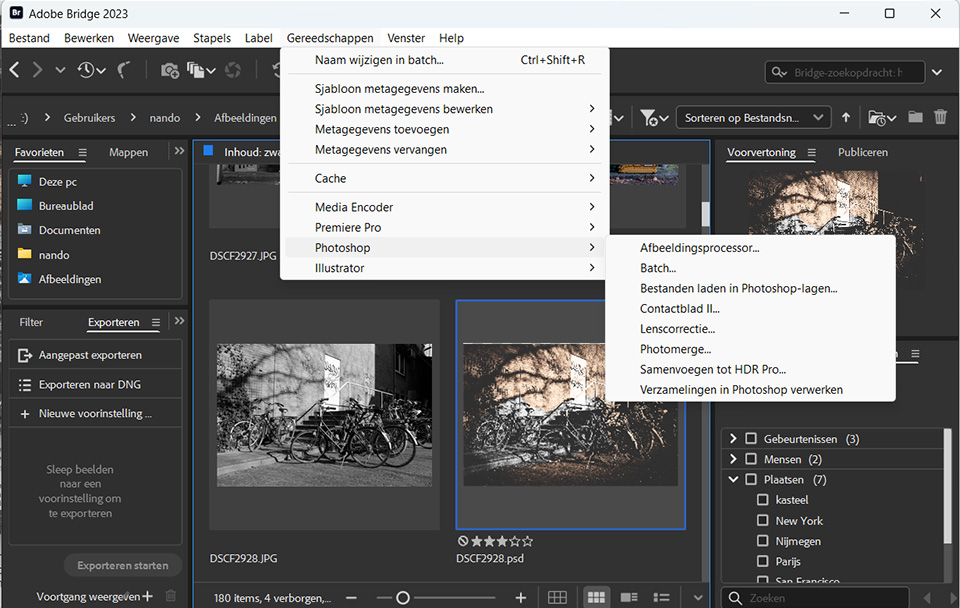This screenshot has height=608, width=960.
Task: Click the Exporteren starten button
Action: point(123,565)
